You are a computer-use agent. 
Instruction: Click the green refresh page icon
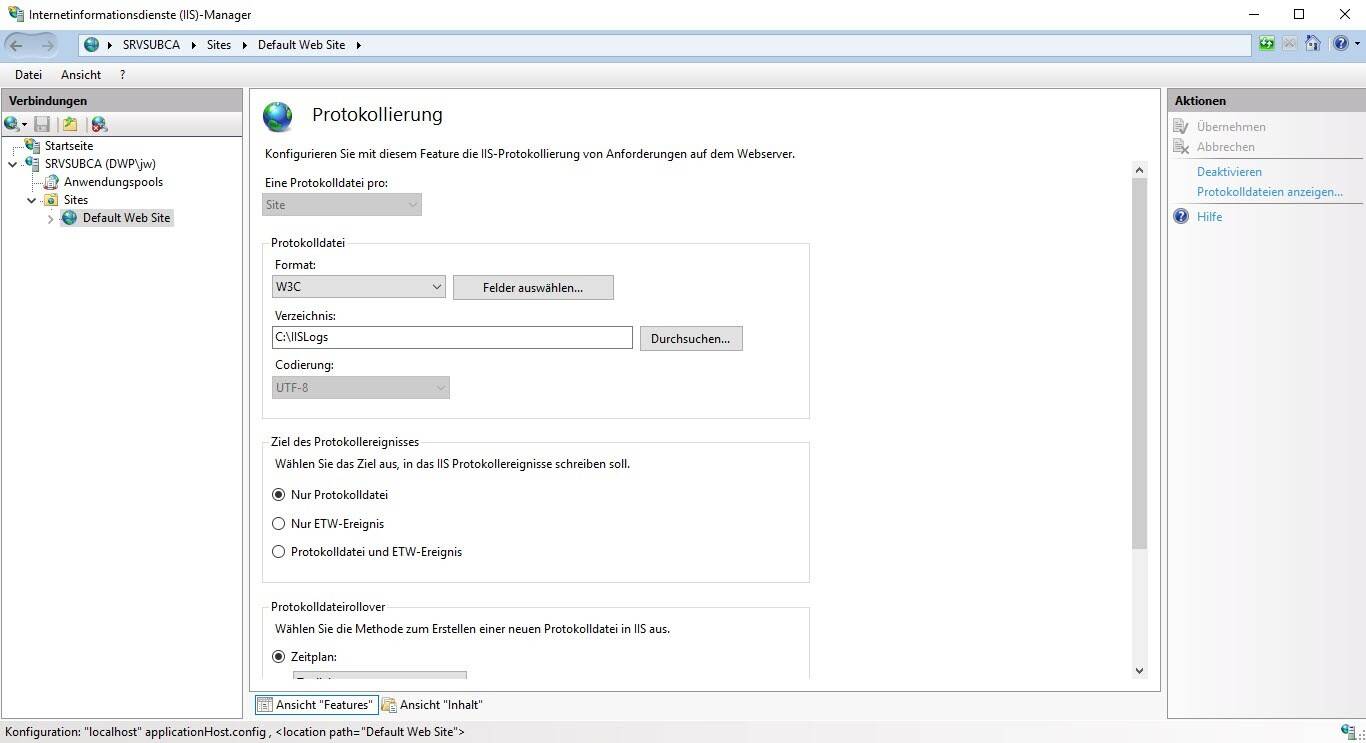point(1267,44)
